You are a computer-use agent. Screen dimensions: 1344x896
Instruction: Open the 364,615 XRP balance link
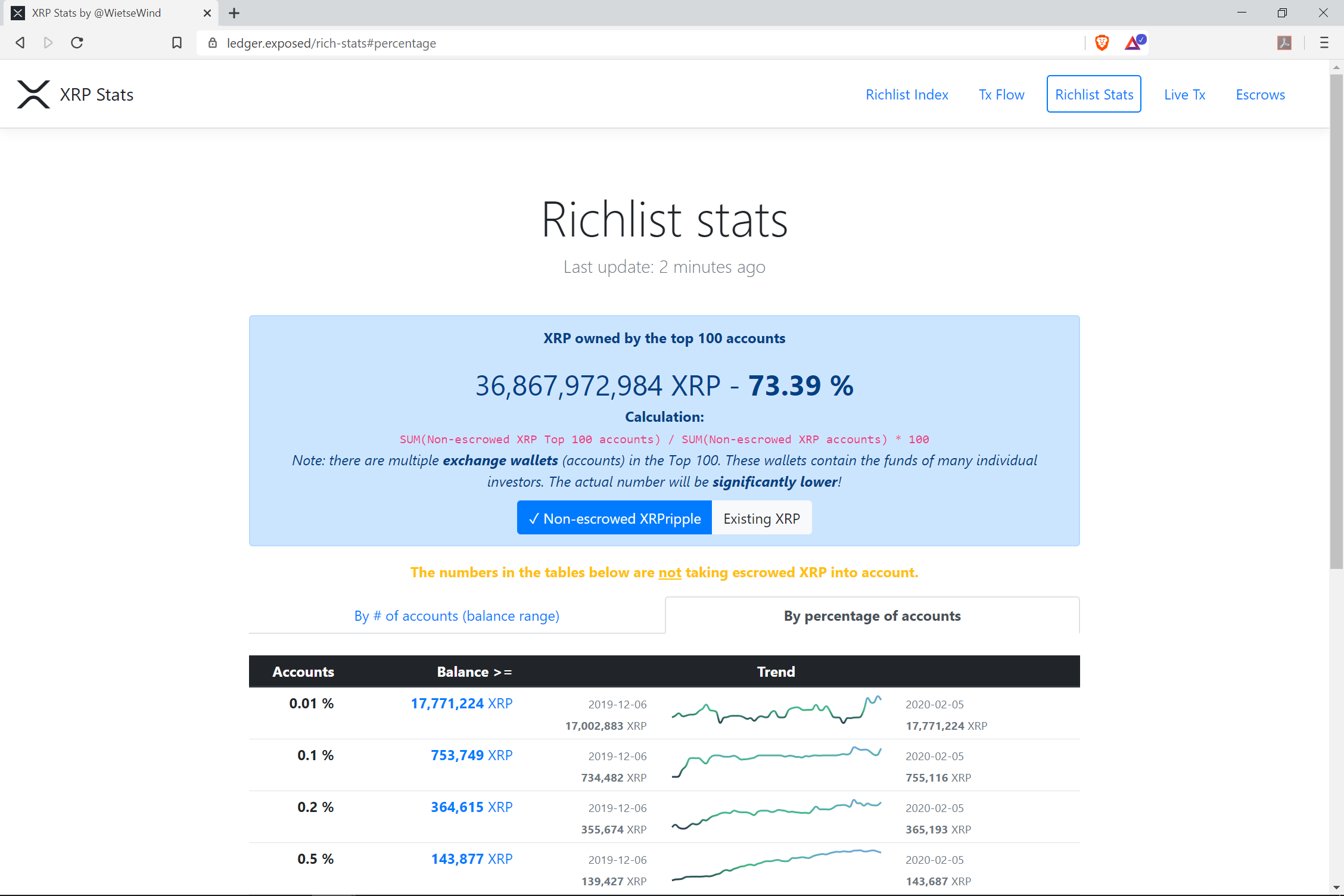471,807
